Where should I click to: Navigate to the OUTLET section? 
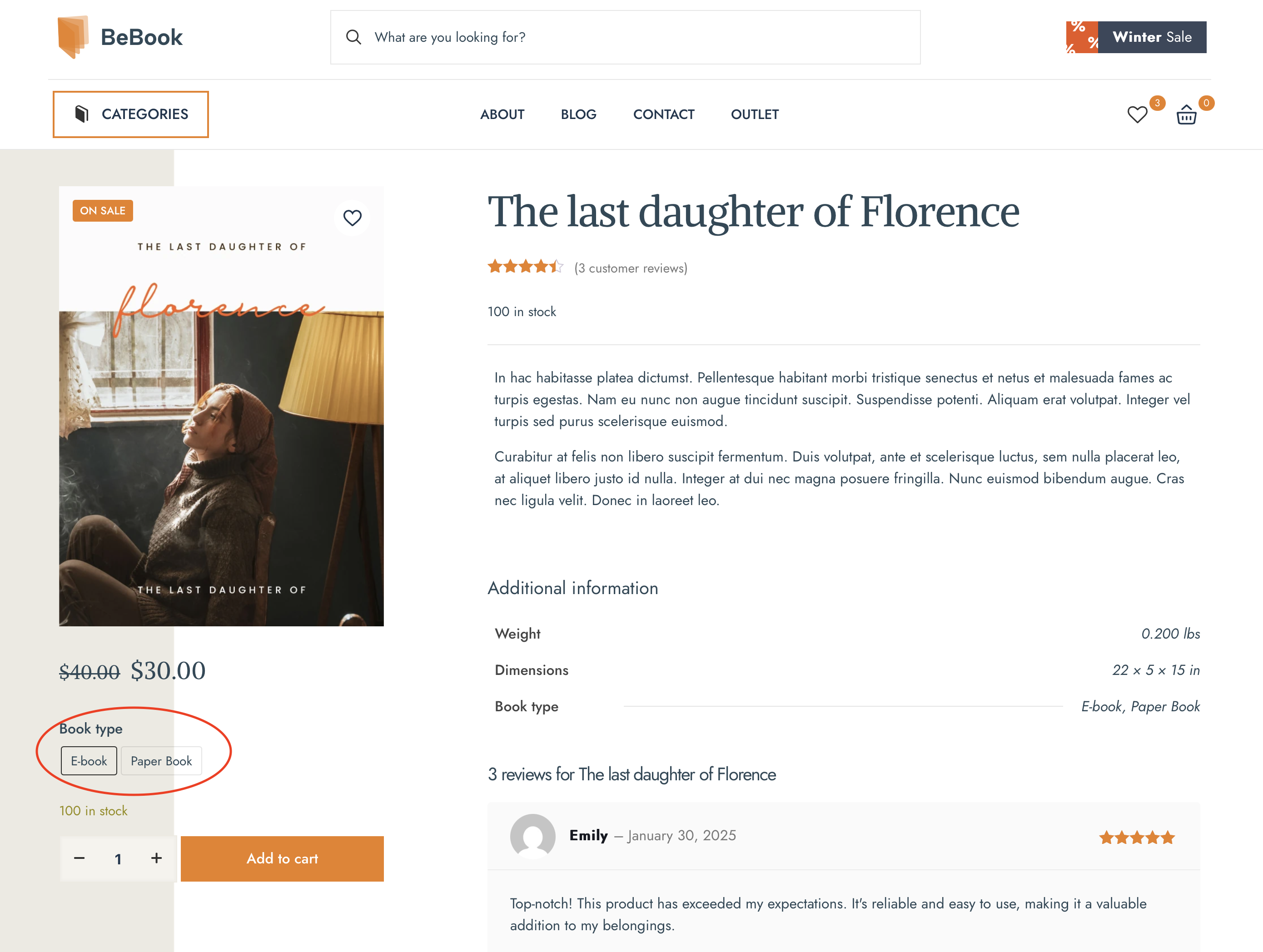pyautogui.click(x=754, y=115)
